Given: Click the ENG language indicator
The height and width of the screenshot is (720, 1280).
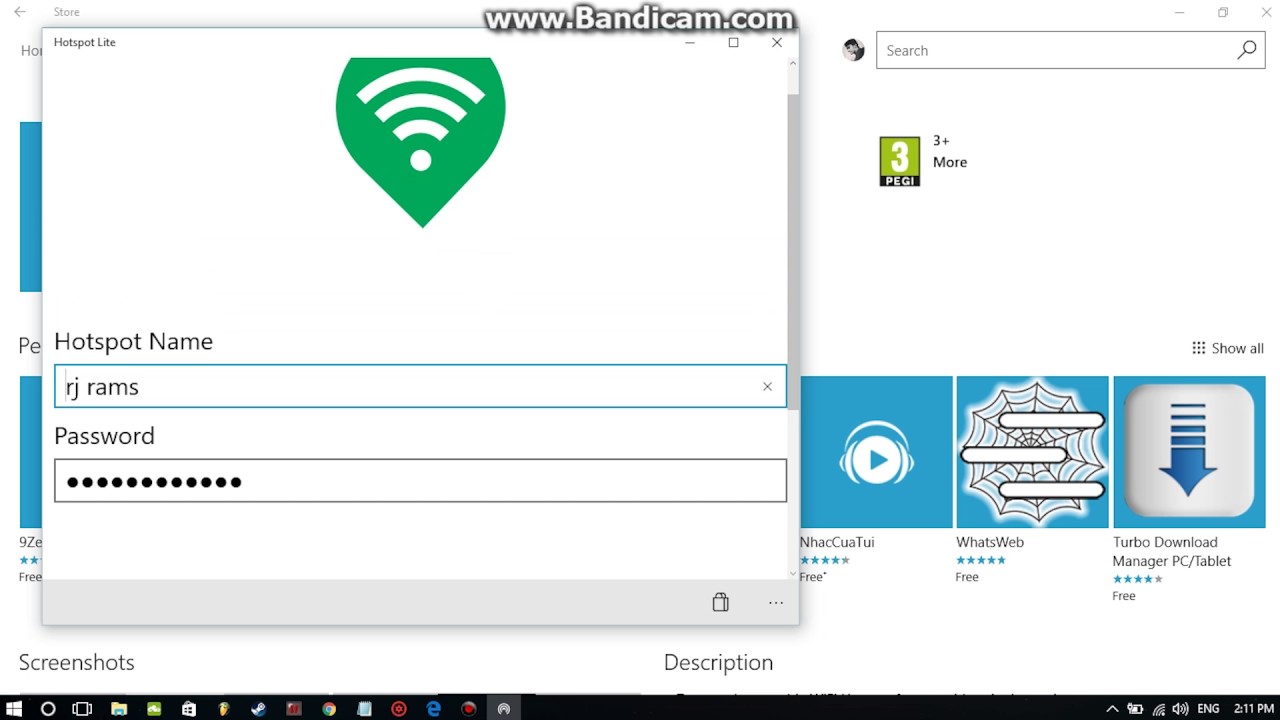Looking at the screenshot, I should pyautogui.click(x=1208, y=709).
